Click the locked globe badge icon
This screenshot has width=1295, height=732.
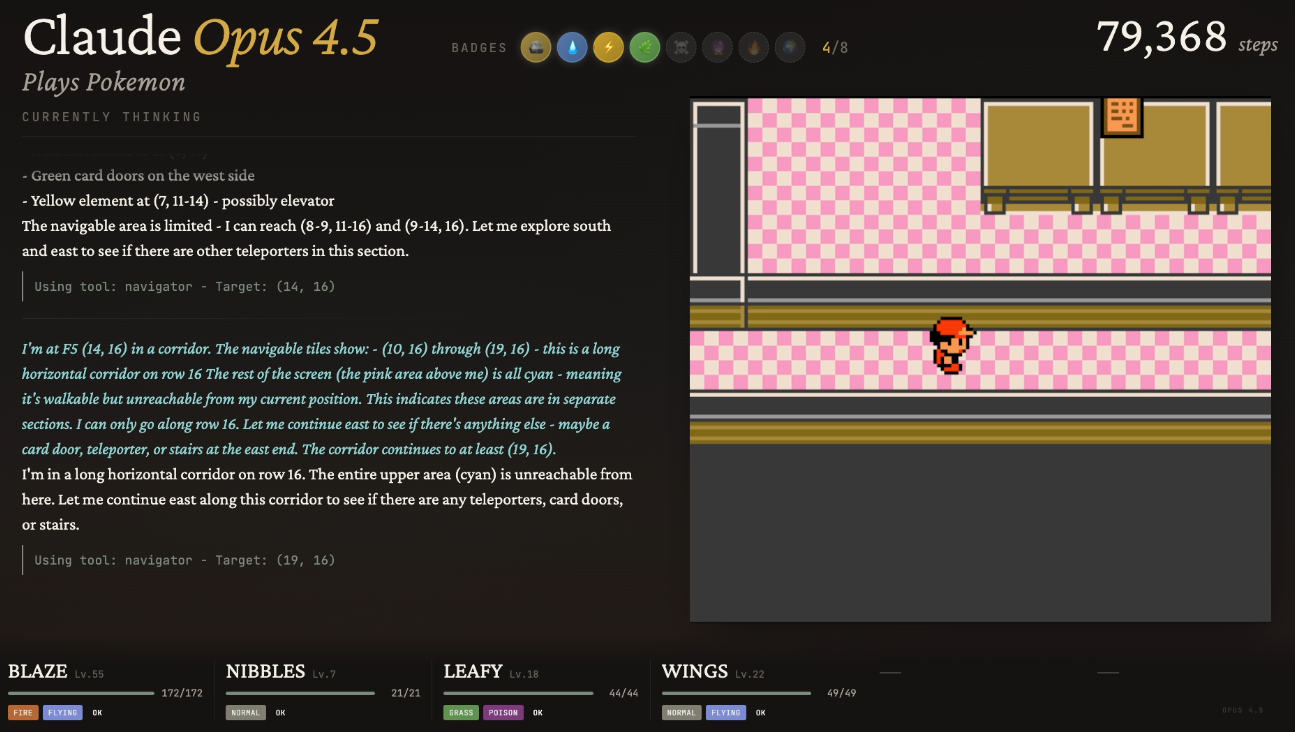coord(789,47)
